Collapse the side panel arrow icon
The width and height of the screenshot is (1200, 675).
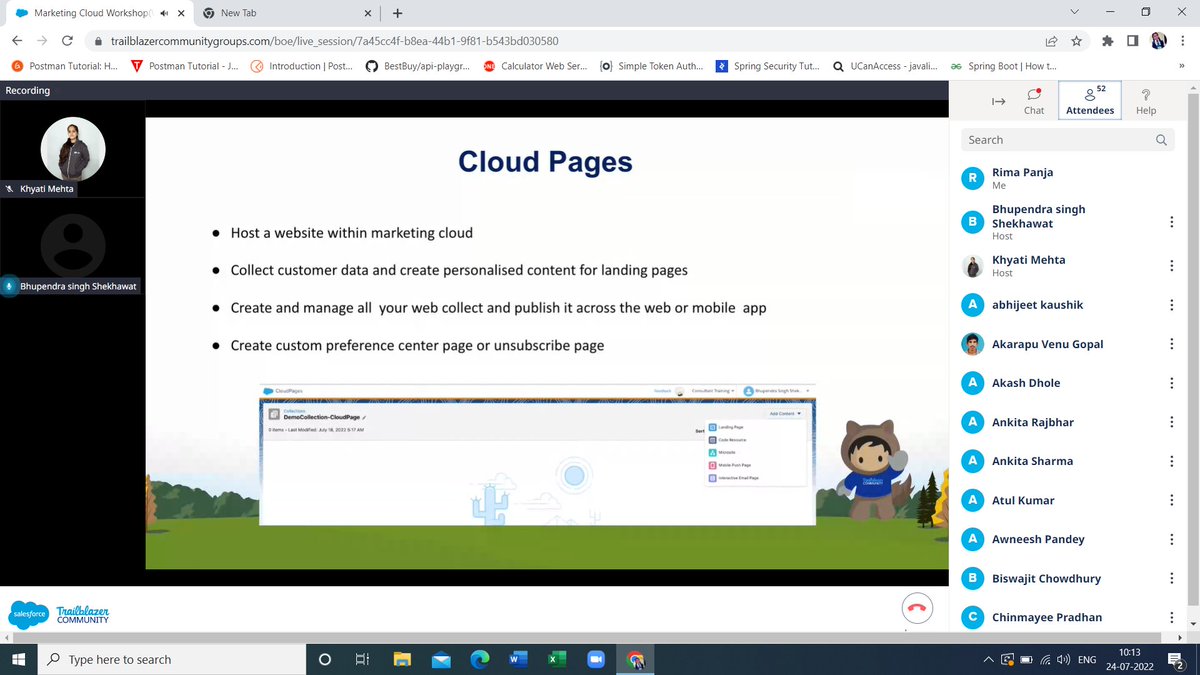point(997,101)
